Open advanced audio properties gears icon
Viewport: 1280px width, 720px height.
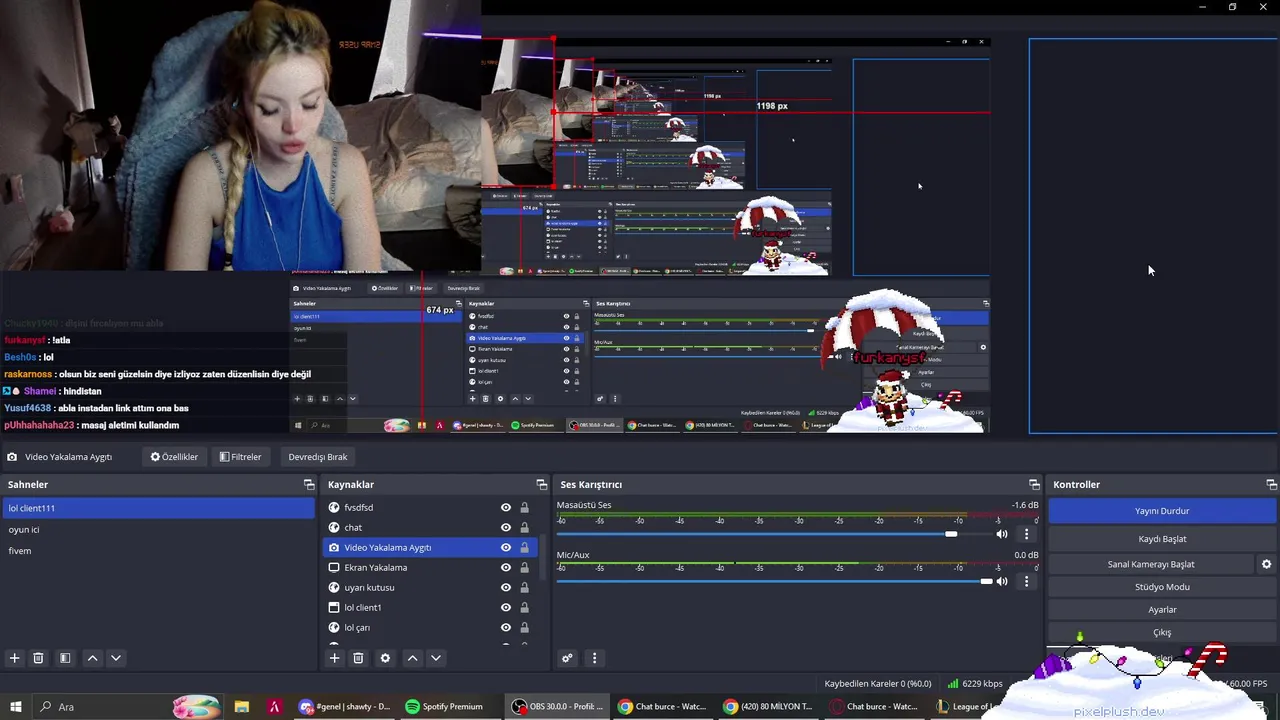(x=567, y=658)
